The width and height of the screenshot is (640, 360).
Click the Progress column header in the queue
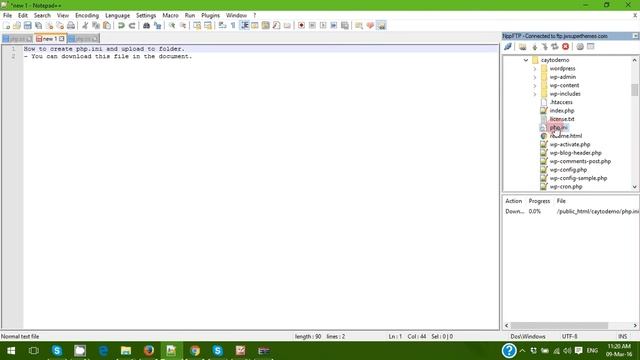(539, 201)
